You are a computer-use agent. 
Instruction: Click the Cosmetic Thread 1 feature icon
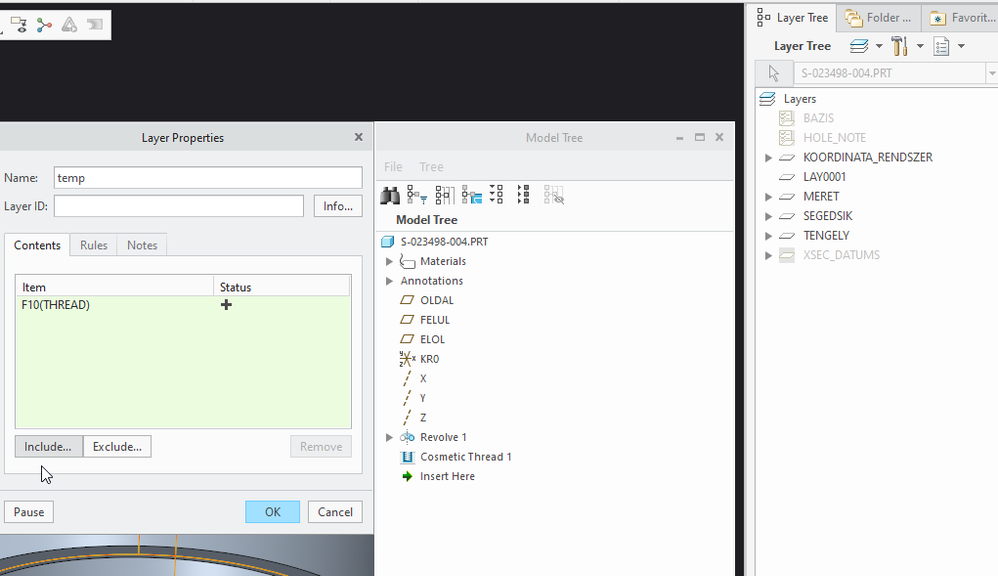(407, 457)
